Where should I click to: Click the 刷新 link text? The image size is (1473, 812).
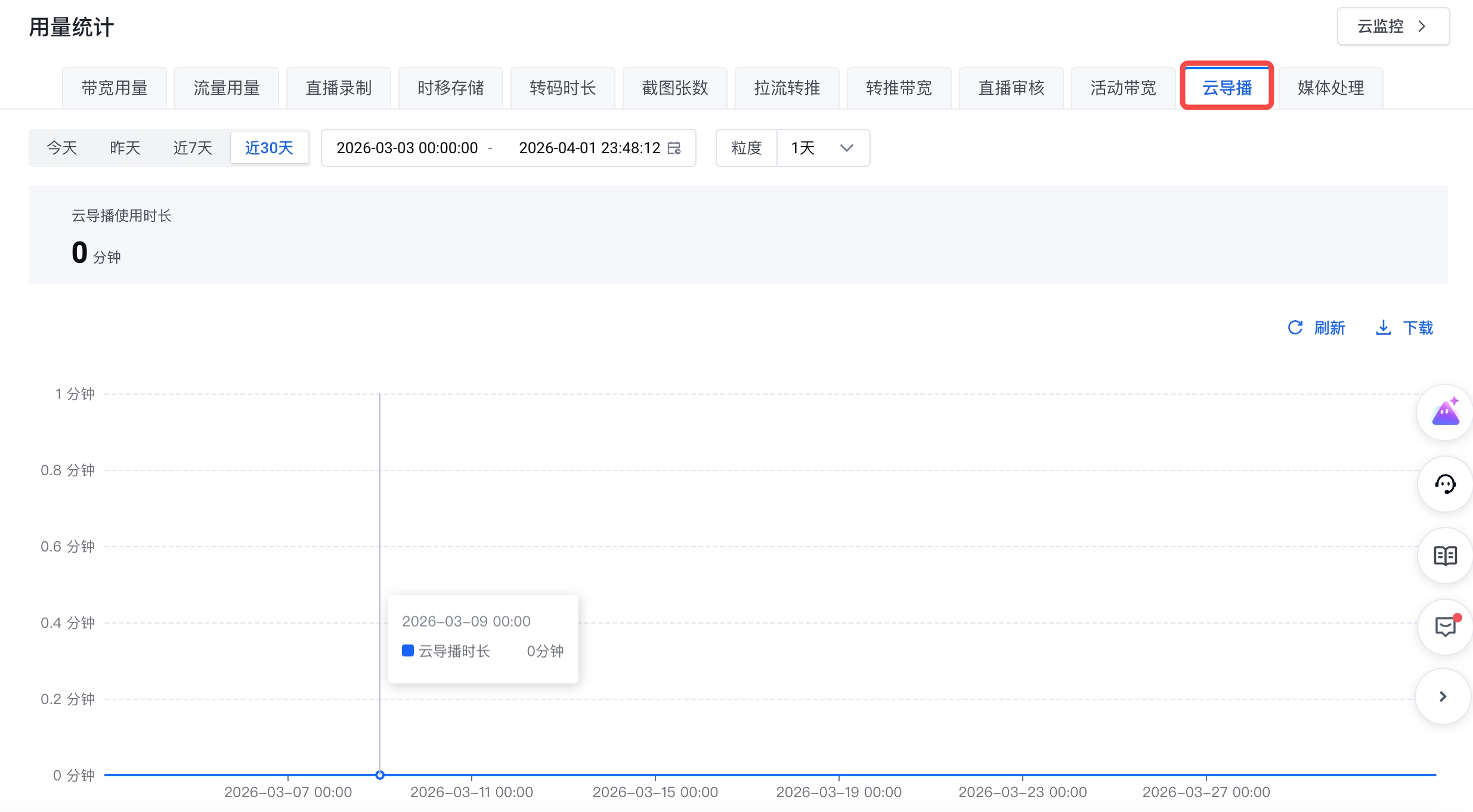click(1330, 327)
